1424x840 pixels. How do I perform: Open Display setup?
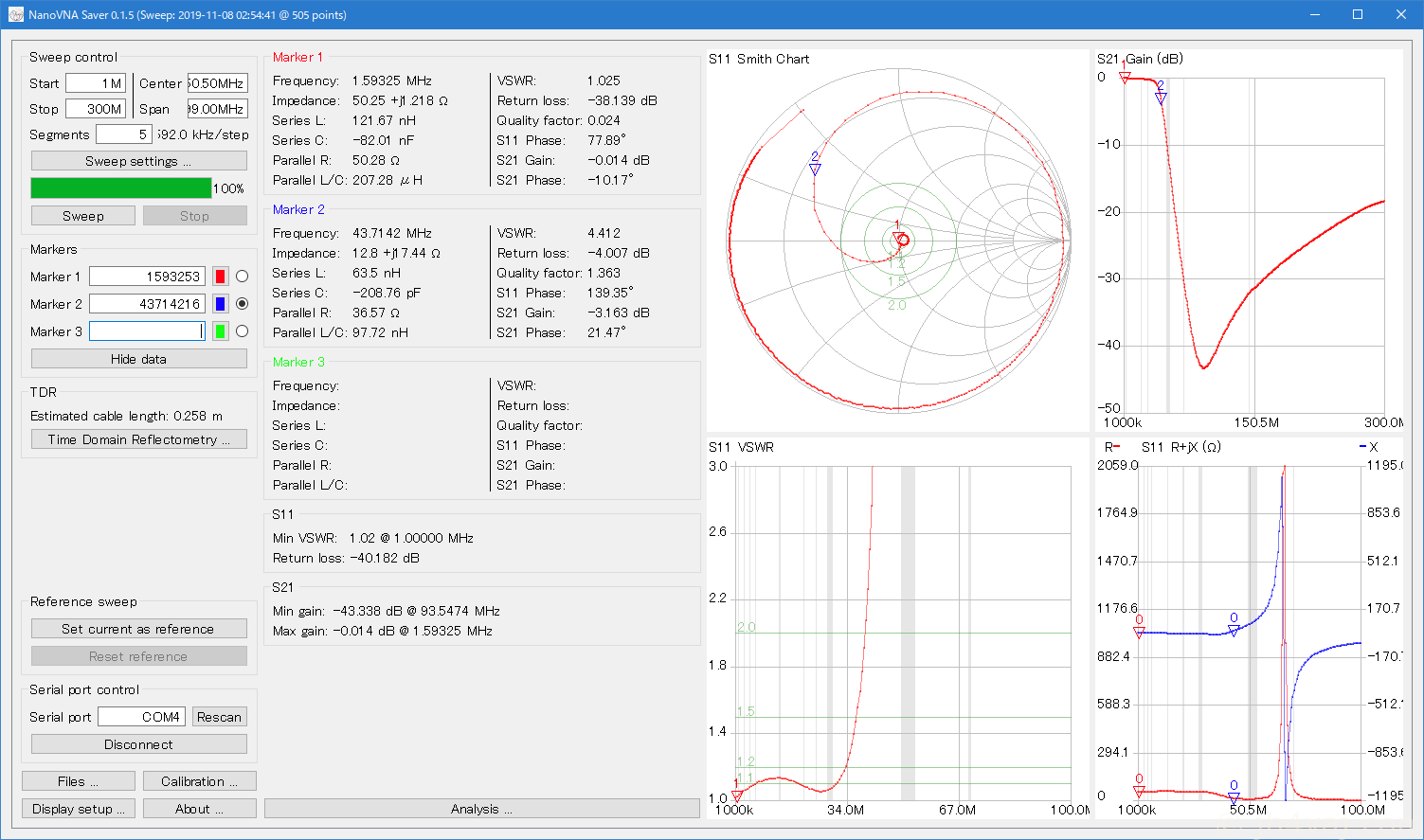tap(79, 809)
